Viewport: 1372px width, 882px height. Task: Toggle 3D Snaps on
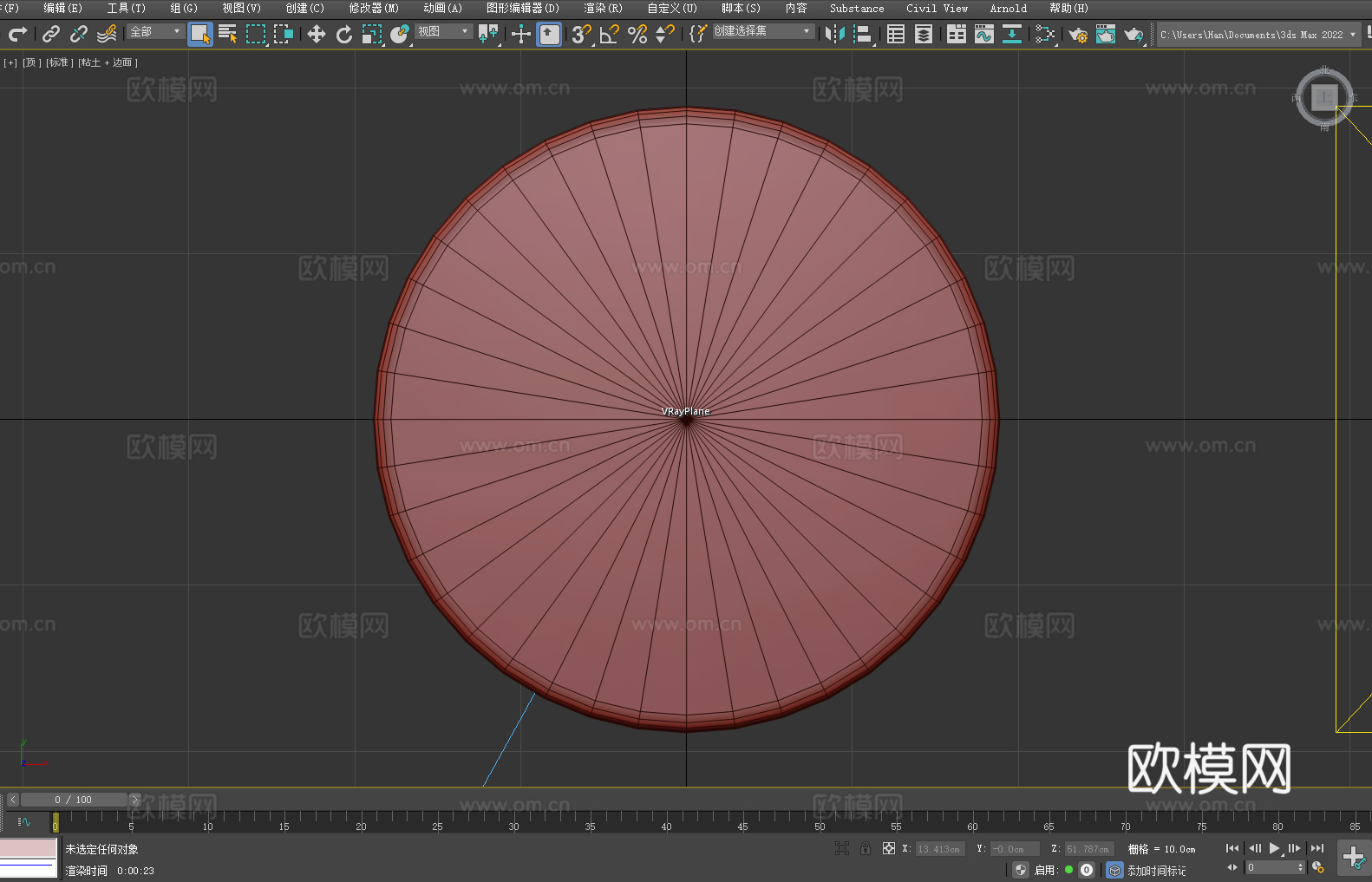click(x=582, y=34)
